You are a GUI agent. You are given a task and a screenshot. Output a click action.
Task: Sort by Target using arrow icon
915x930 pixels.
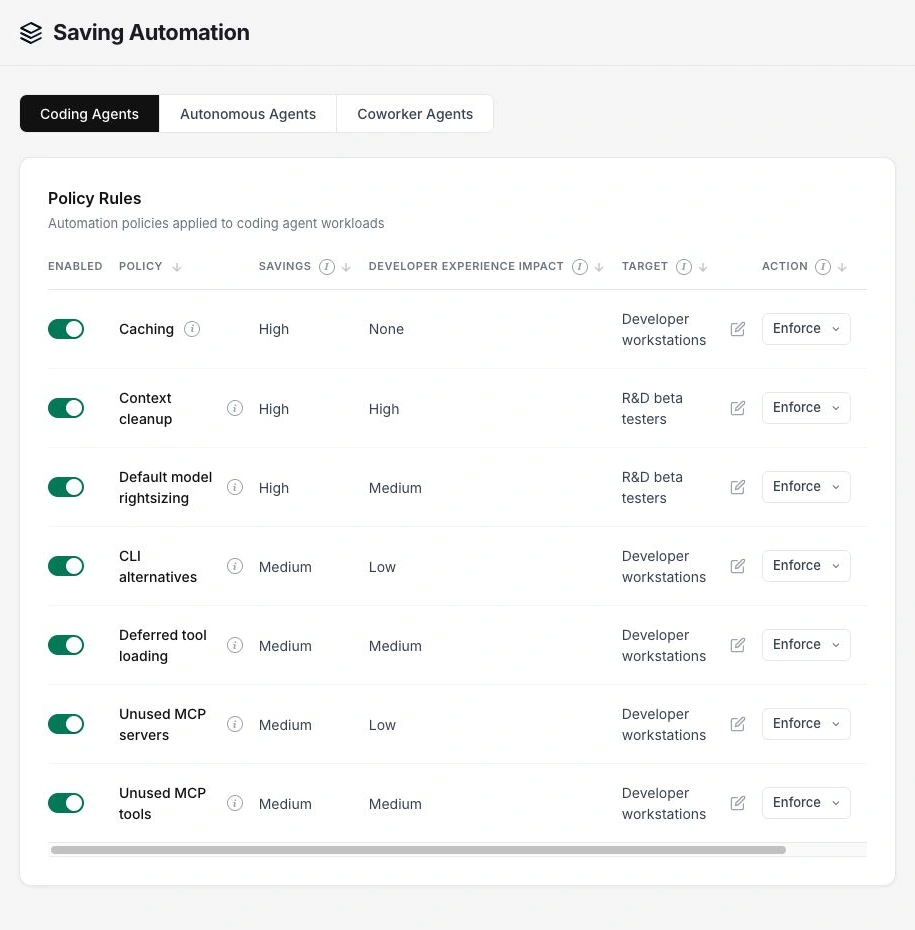coord(703,267)
